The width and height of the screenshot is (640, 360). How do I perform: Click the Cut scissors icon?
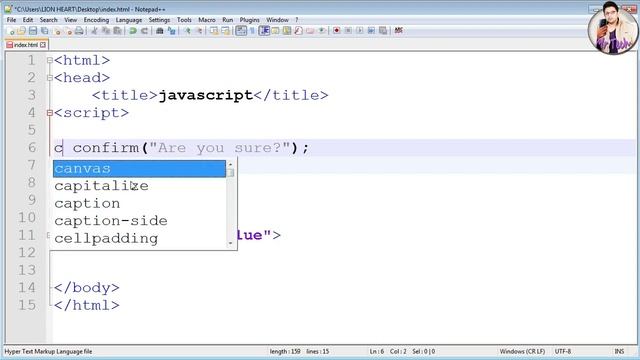click(95, 31)
